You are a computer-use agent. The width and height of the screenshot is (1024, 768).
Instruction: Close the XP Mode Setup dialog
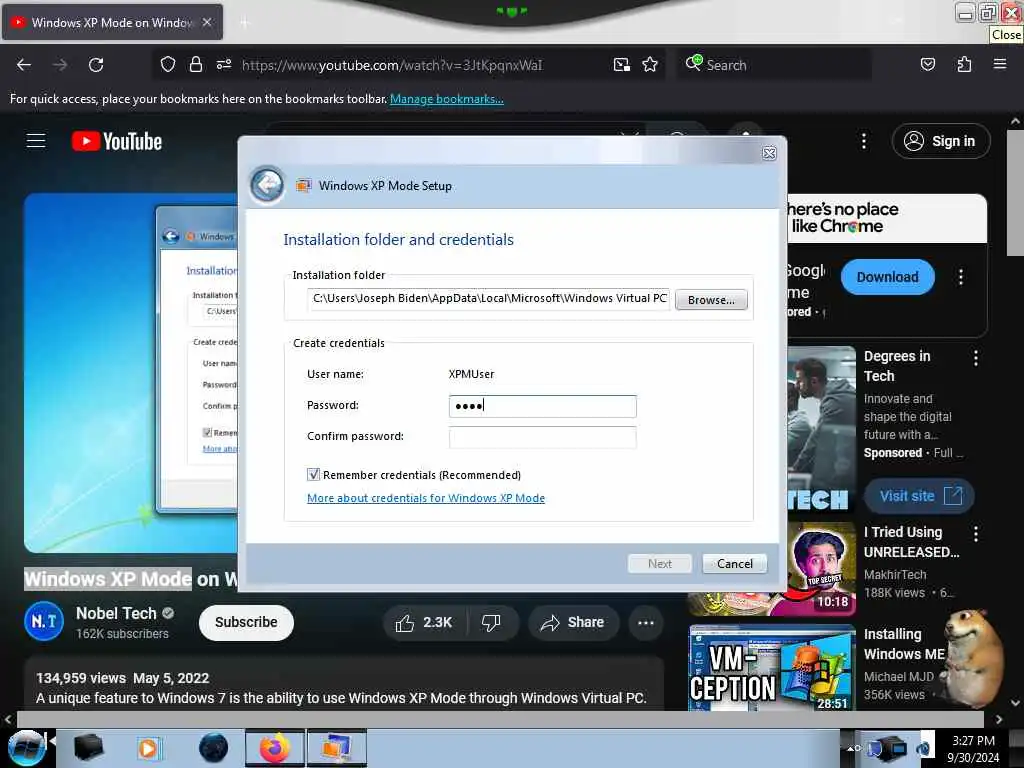[x=769, y=153]
